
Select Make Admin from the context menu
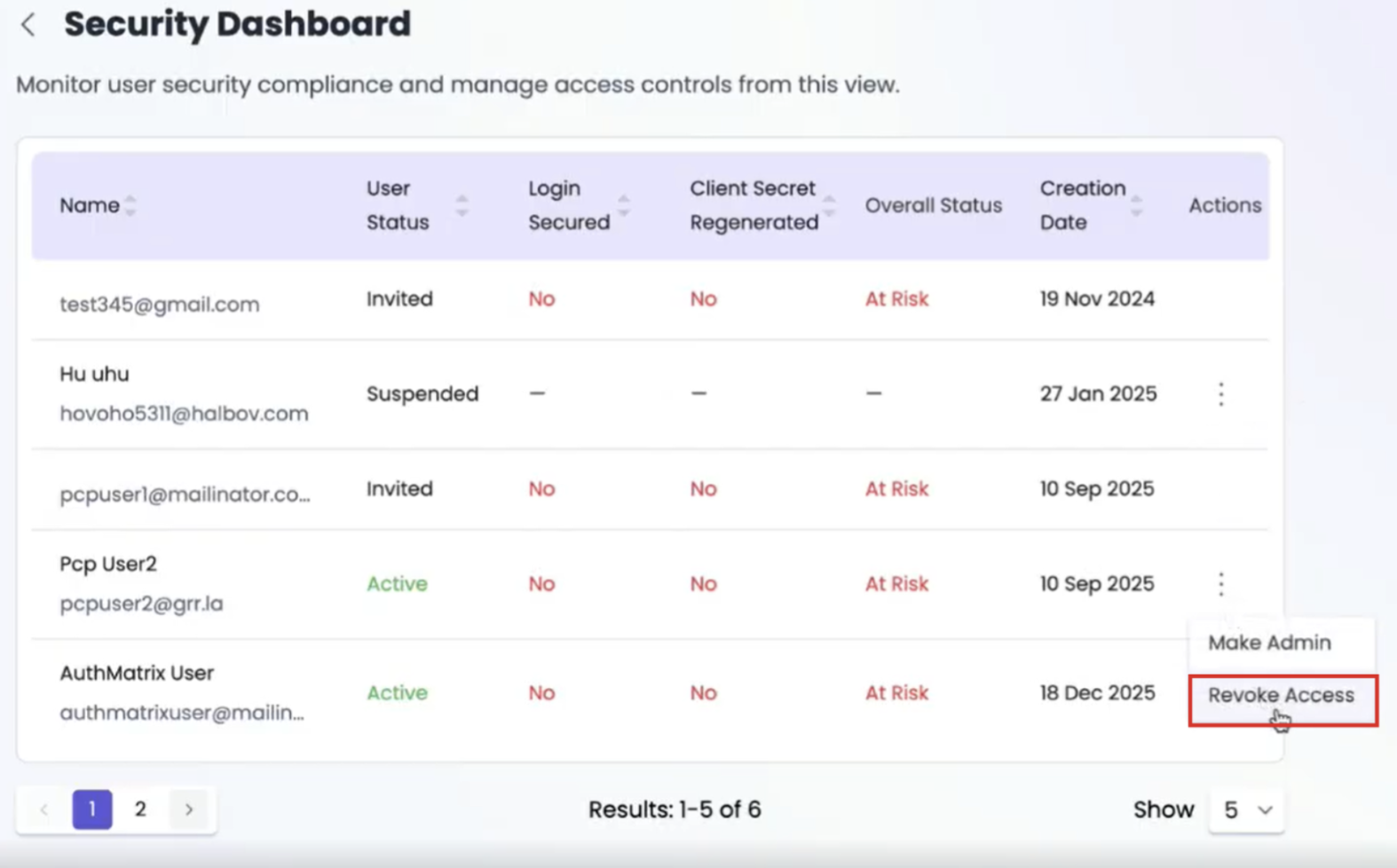point(1269,643)
